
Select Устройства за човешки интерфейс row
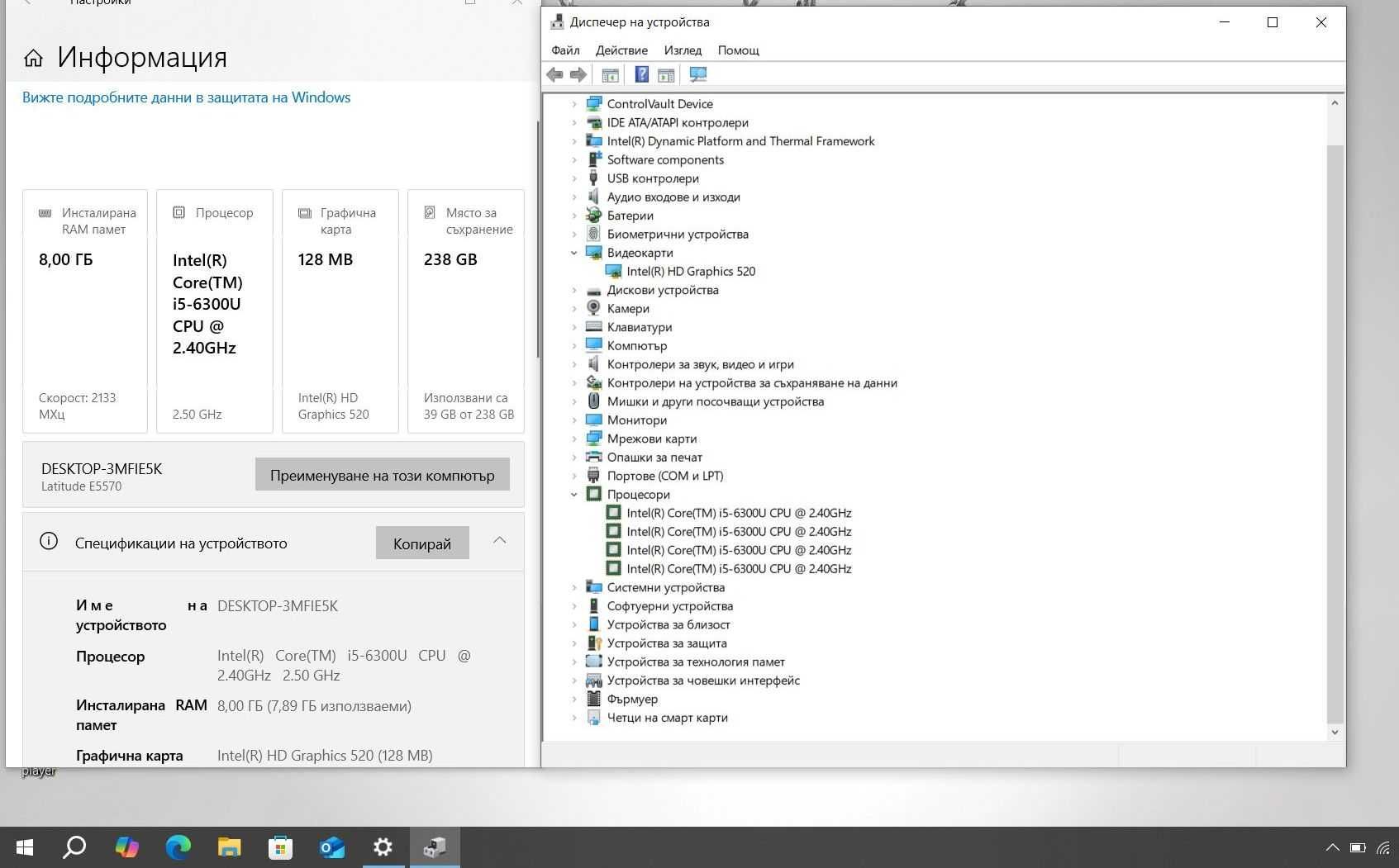coord(703,681)
